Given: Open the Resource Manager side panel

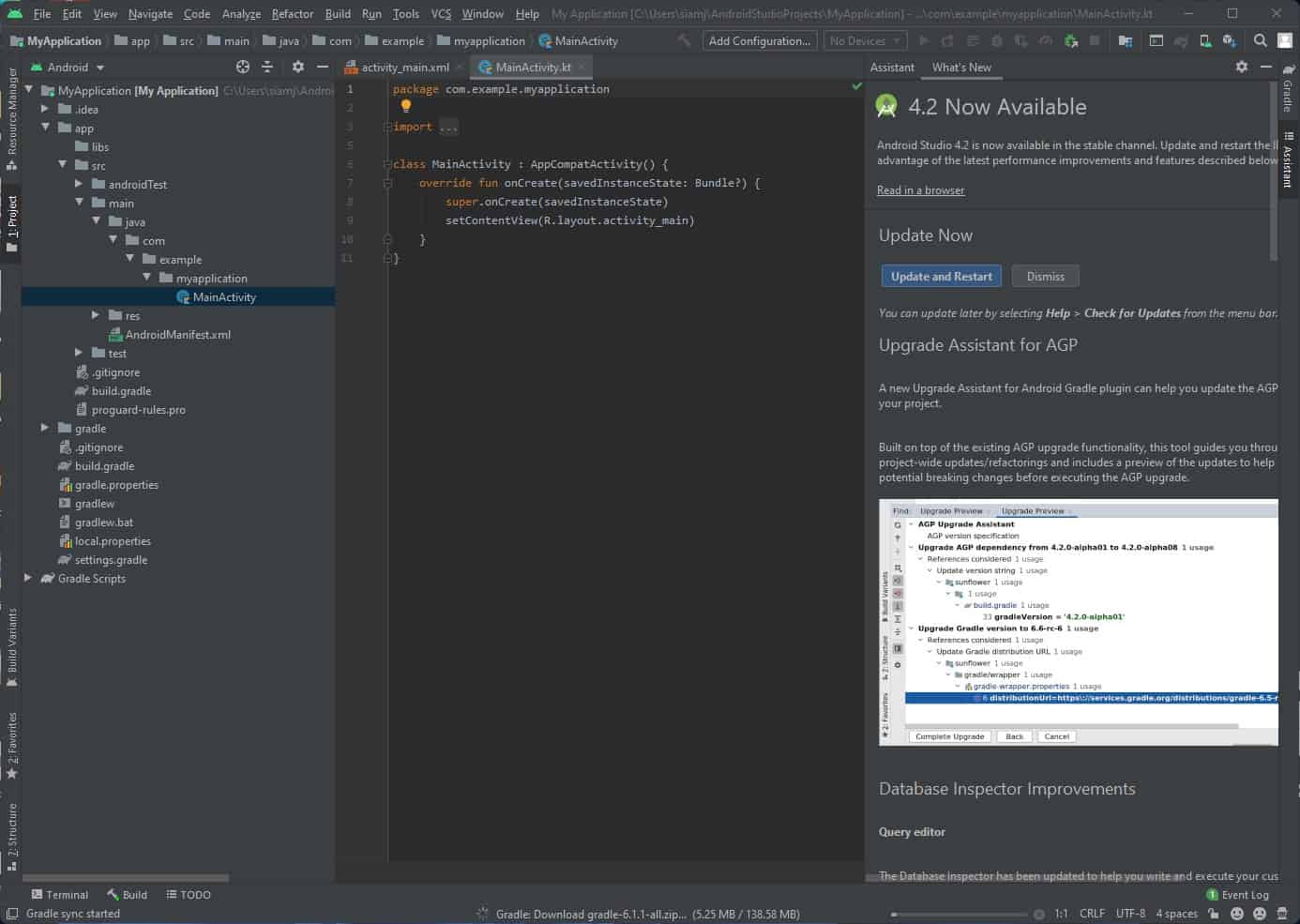Looking at the screenshot, I should 11,117.
